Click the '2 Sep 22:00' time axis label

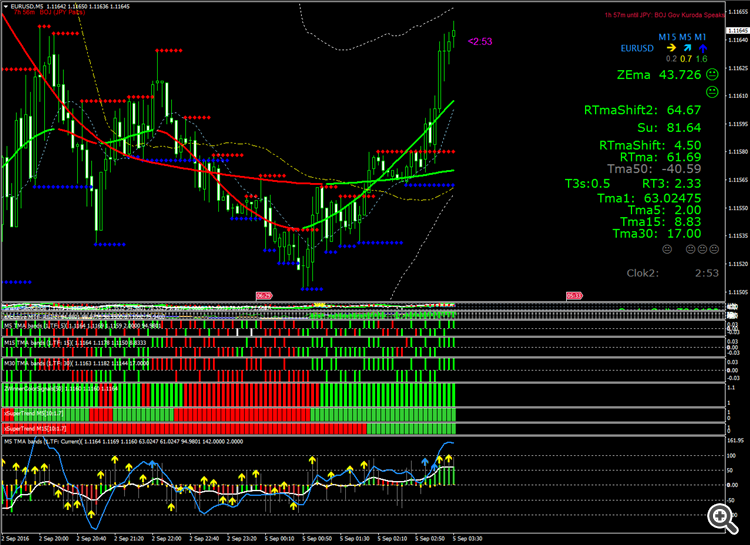click(166, 539)
